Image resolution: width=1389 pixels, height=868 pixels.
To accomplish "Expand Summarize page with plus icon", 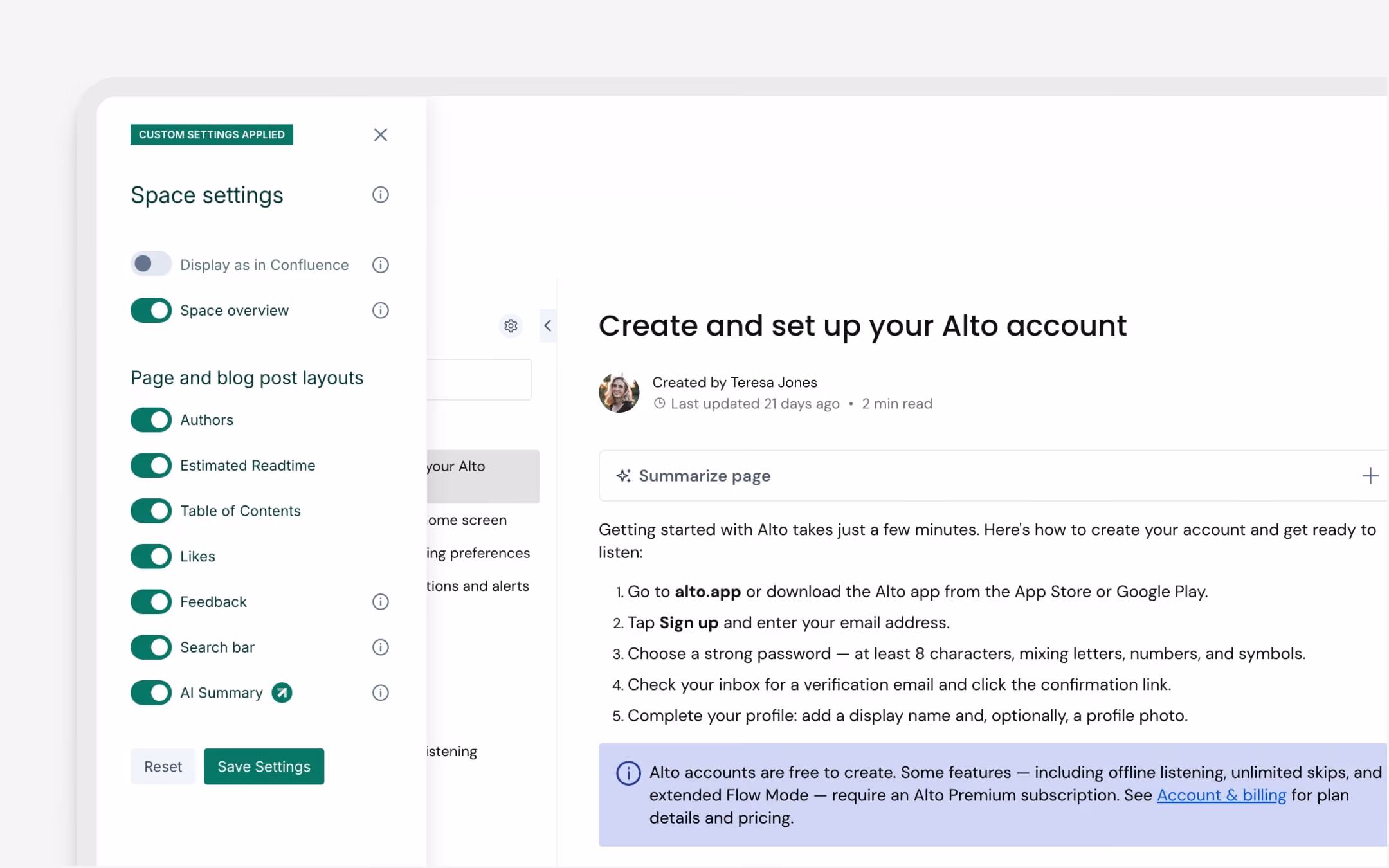I will tap(1370, 476).
